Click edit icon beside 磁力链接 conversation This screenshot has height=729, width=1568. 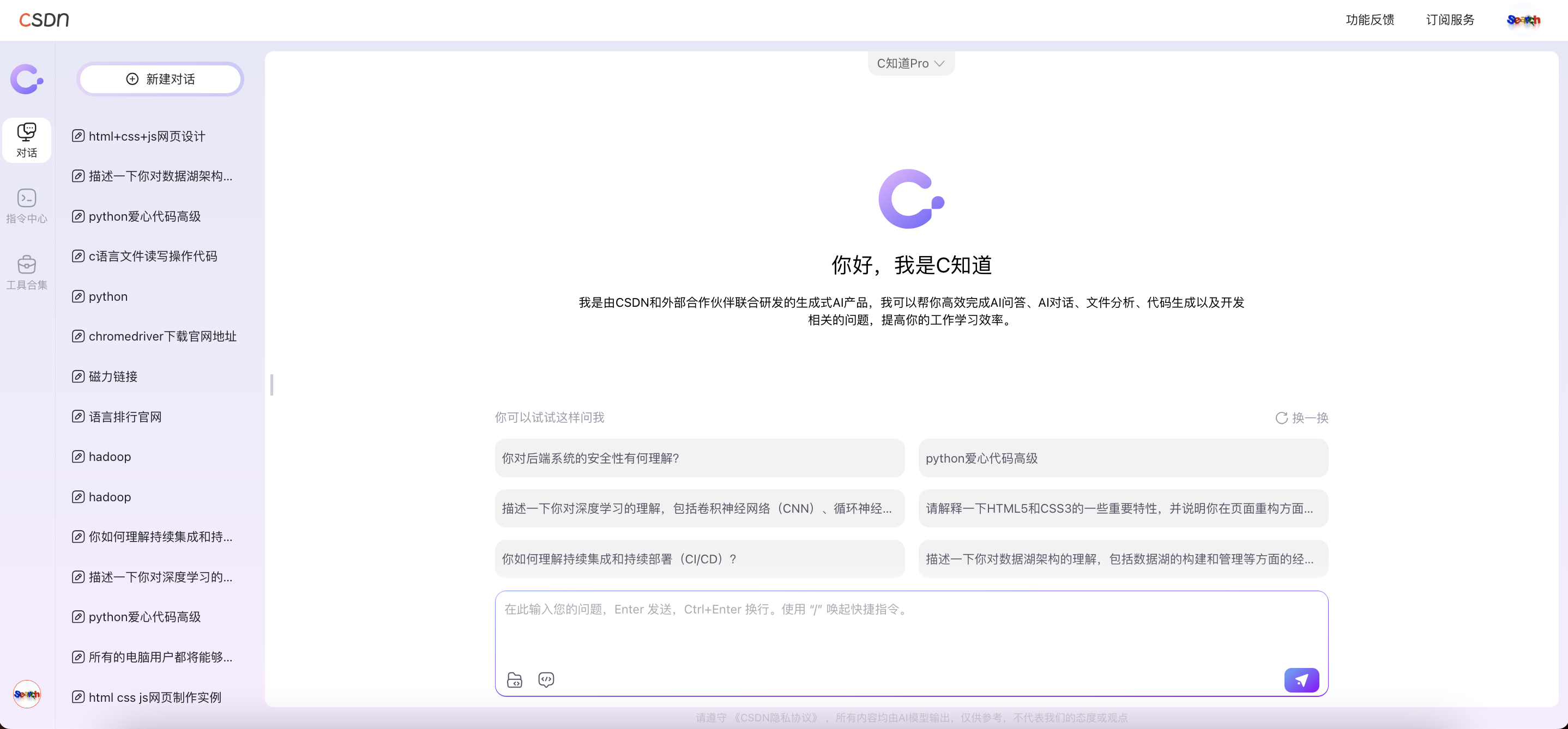[x=78, y=376]
